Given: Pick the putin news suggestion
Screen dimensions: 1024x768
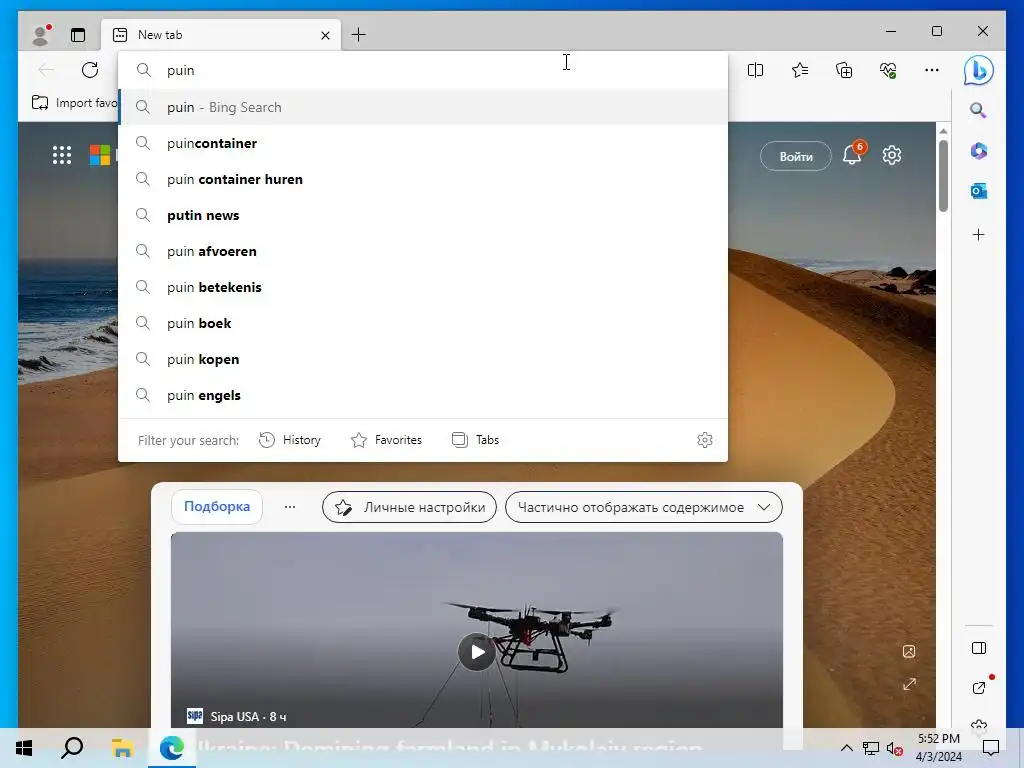Looking at the screenshot, I should point(423,215).
